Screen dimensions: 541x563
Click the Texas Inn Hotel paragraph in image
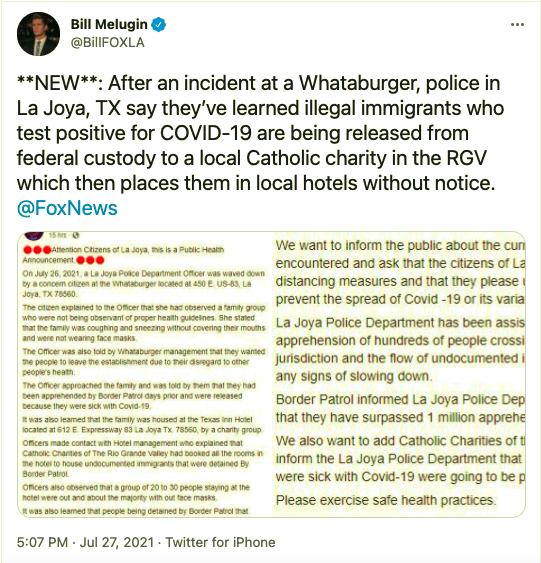[x=142, y=424]
